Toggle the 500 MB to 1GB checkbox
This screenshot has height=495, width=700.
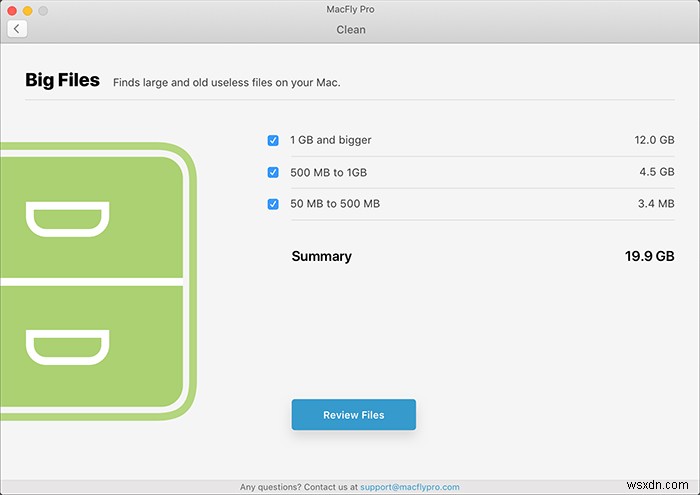point(273,172)
